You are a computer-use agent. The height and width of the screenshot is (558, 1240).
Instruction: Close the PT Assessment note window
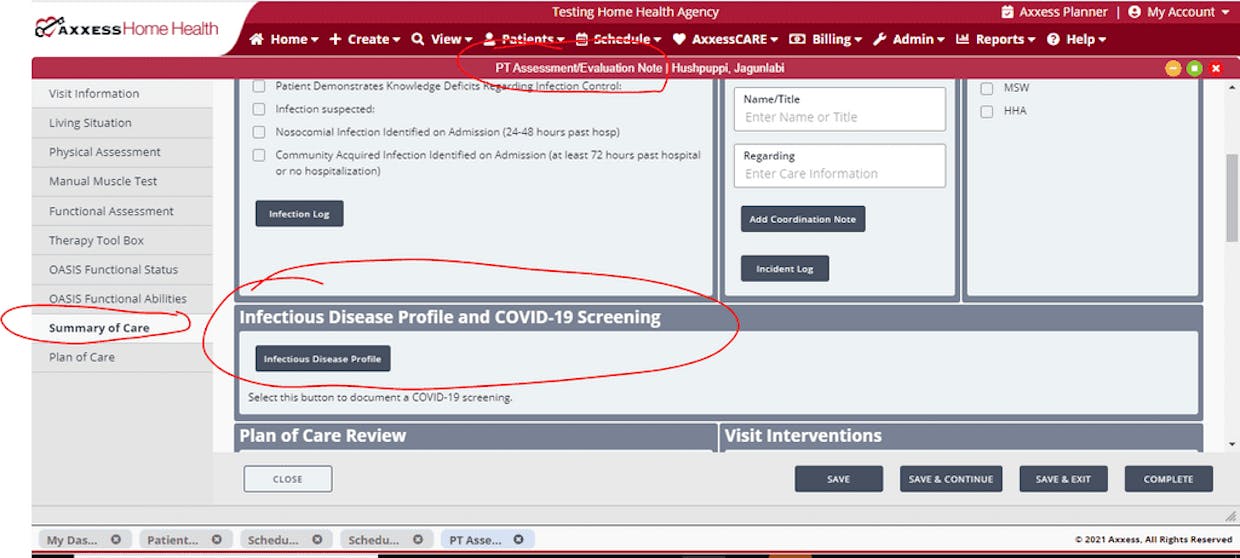click(1216, 68)
